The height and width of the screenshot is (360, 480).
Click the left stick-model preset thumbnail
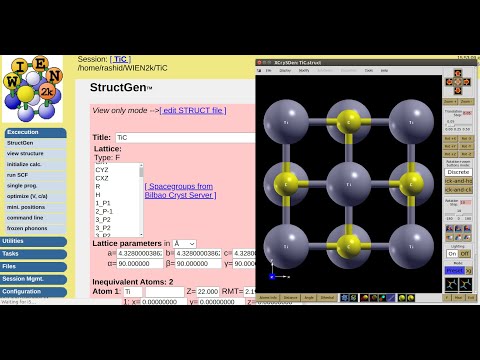tap(451, 284)
